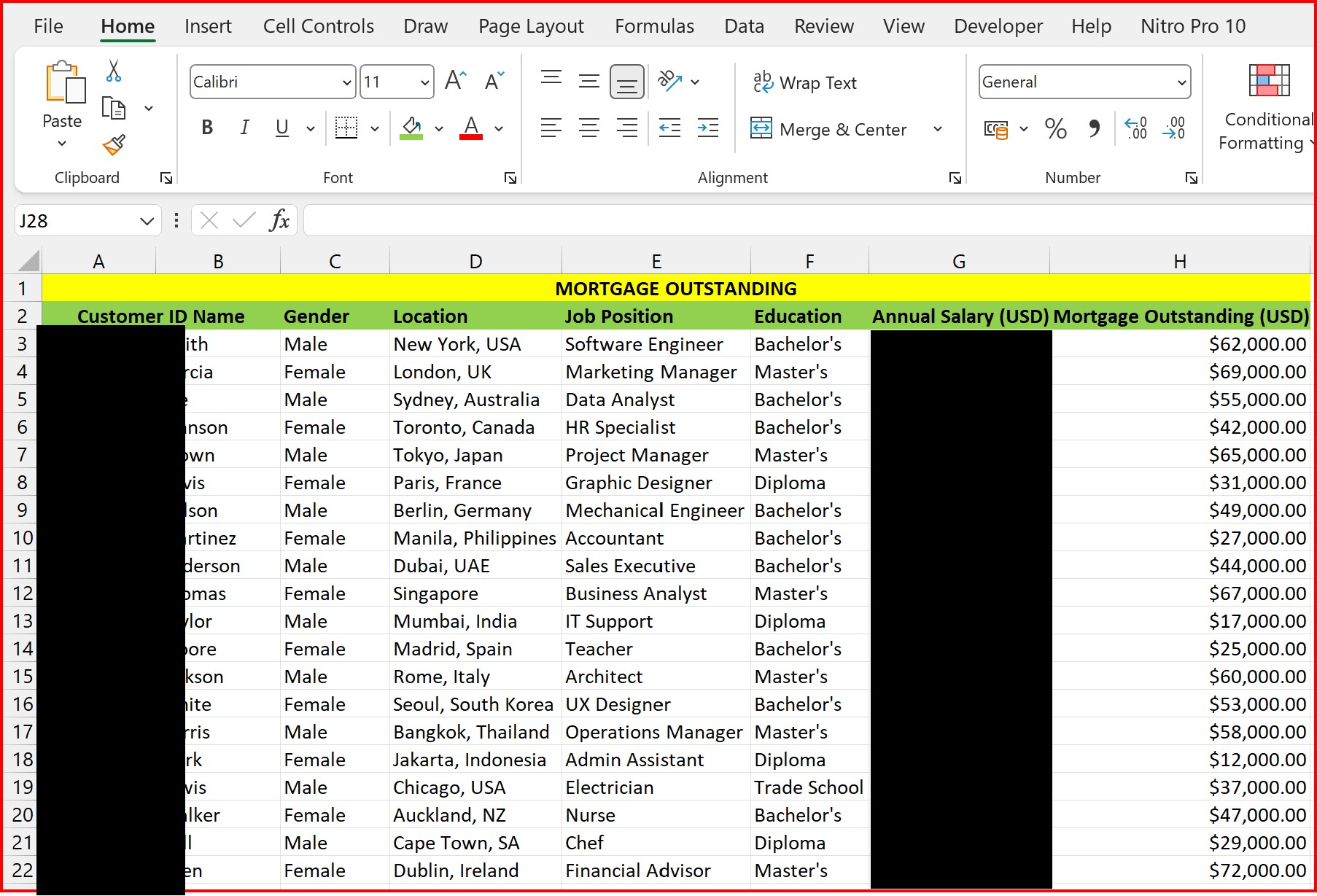This screenshot has height=896, width=1317.
Task: Increase indent in Alignment group
Action: tap(707, 128)
